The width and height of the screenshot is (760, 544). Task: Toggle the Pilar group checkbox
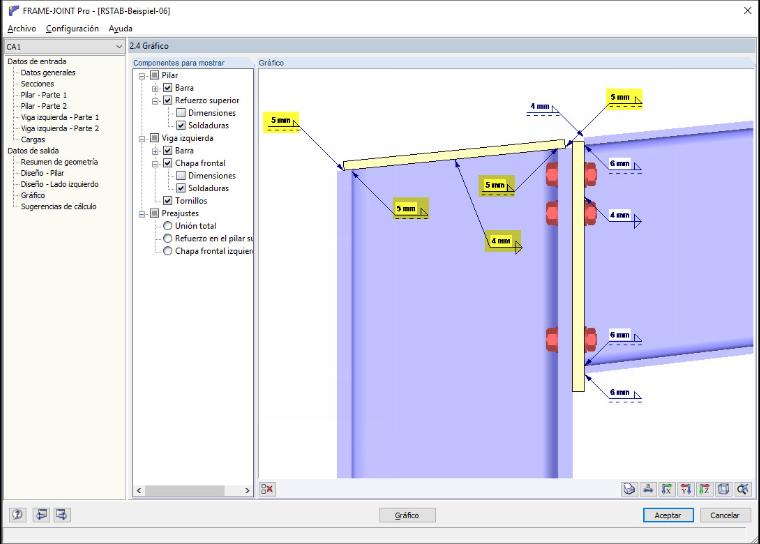point(155,75)
